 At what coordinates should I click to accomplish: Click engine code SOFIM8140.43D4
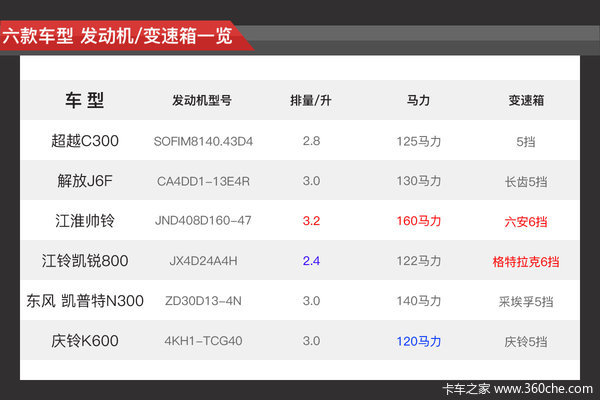(203, 141)
